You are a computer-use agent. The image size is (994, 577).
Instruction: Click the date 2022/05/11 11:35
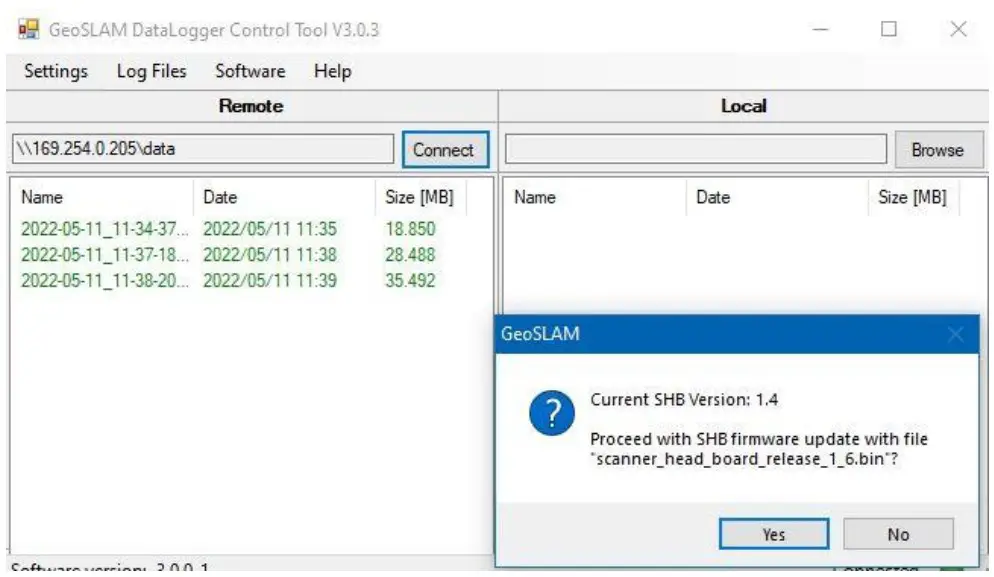(270, 229)
